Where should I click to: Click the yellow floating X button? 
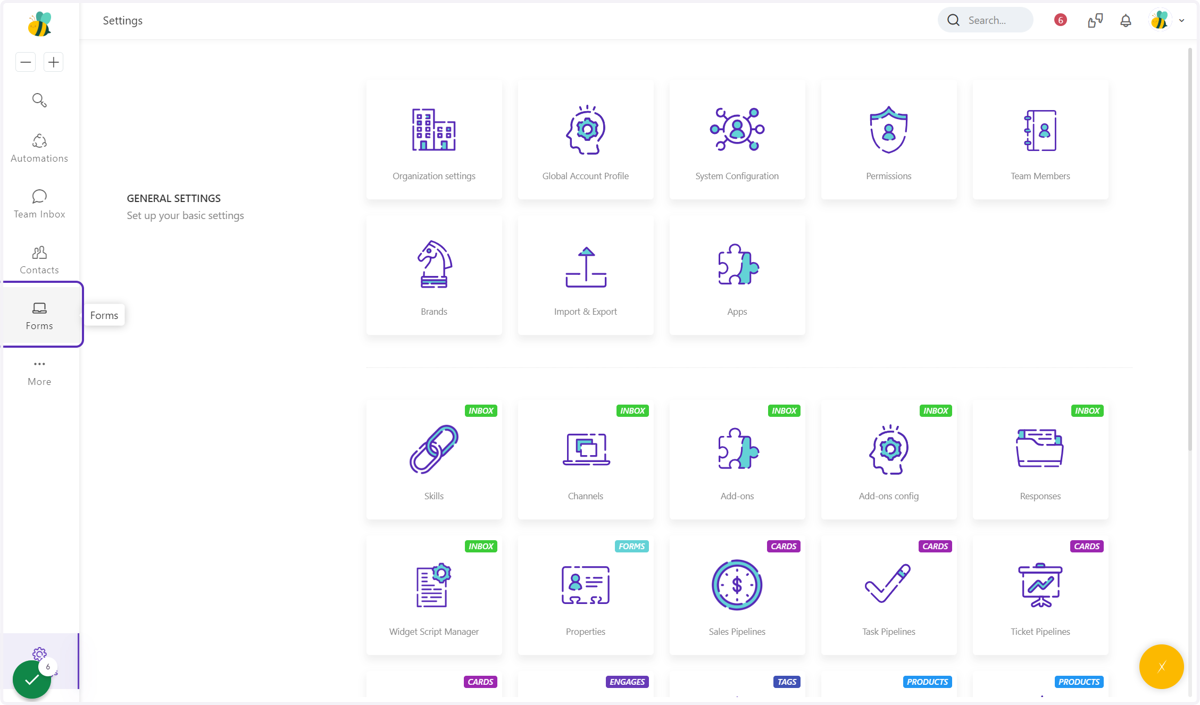pos(1161,667)
